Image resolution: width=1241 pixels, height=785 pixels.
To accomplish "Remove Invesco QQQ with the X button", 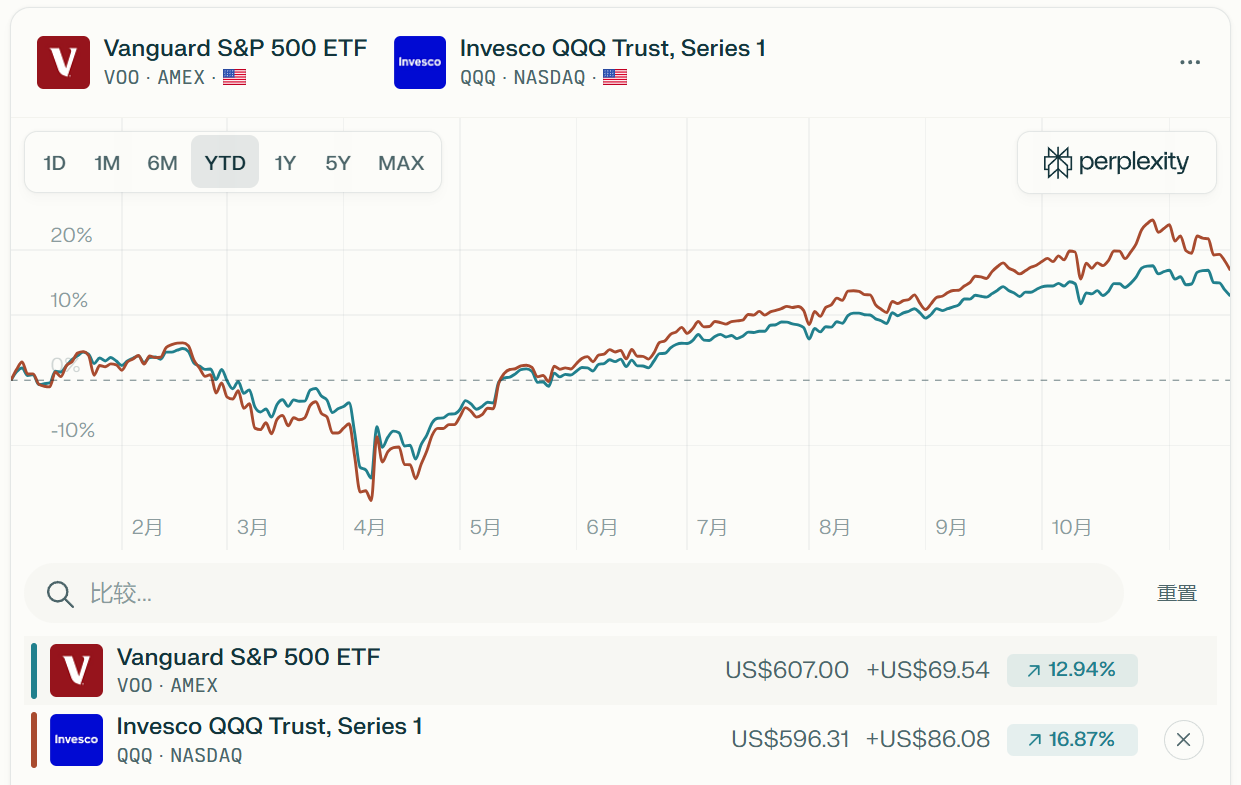I will [1183, 740].
